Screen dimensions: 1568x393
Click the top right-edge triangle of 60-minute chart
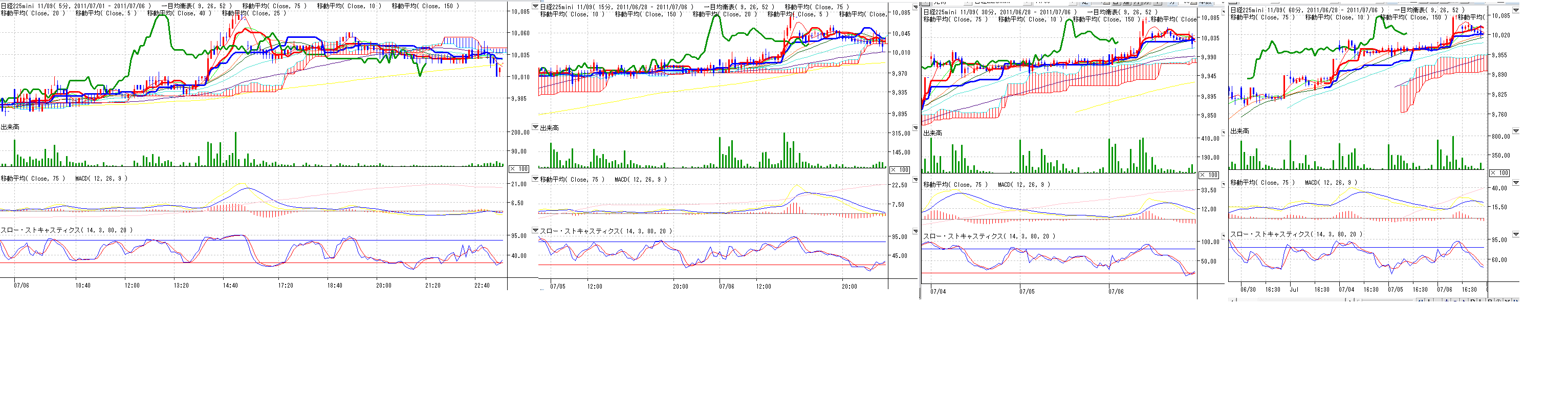(1516, 10)
